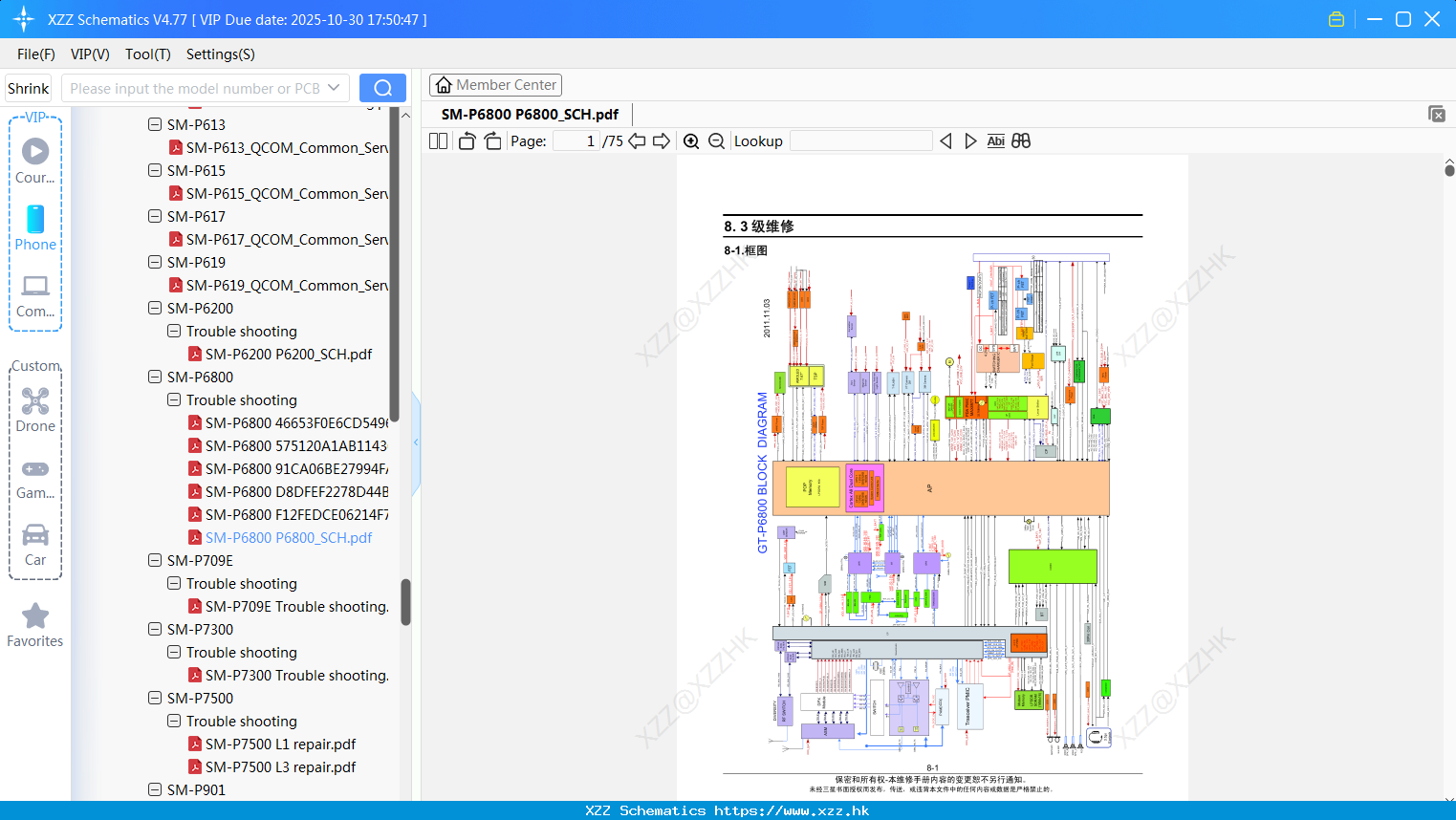The image size is (1456, 820).
Task: Click the Page number input field
Action: [x=576, y=140]
